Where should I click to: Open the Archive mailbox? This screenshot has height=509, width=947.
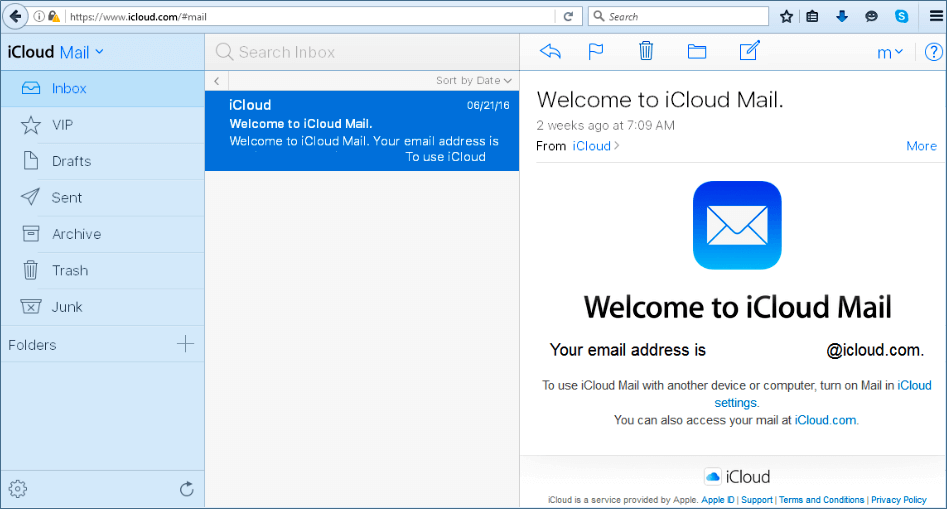tap(103, 234)
